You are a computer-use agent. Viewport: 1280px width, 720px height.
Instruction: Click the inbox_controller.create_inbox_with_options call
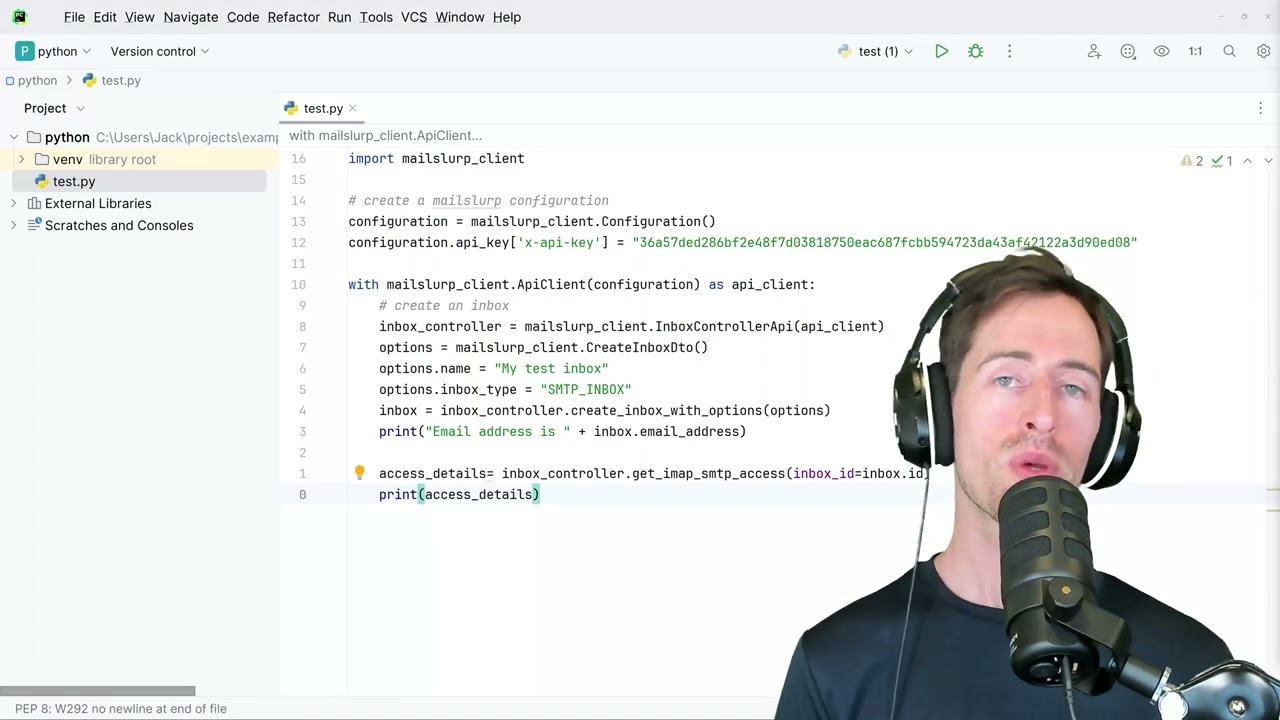pos(635,410)
